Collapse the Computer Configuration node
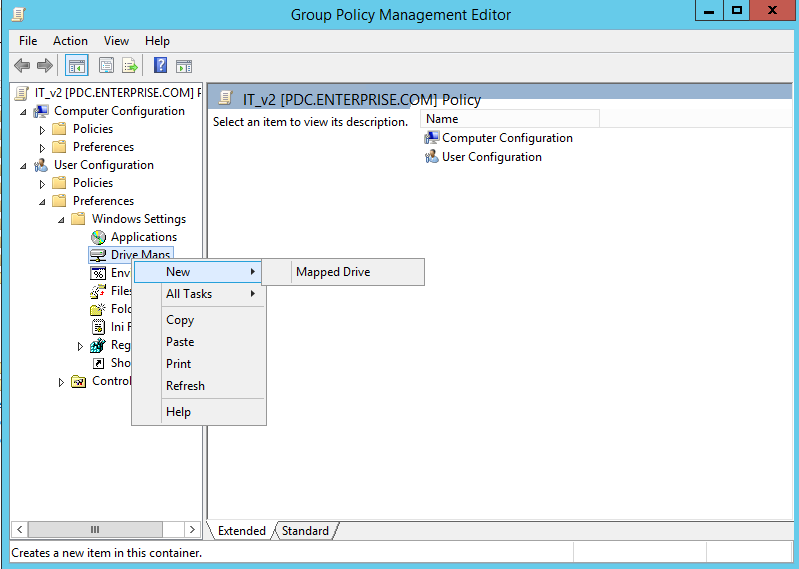 tap(23, 112)
